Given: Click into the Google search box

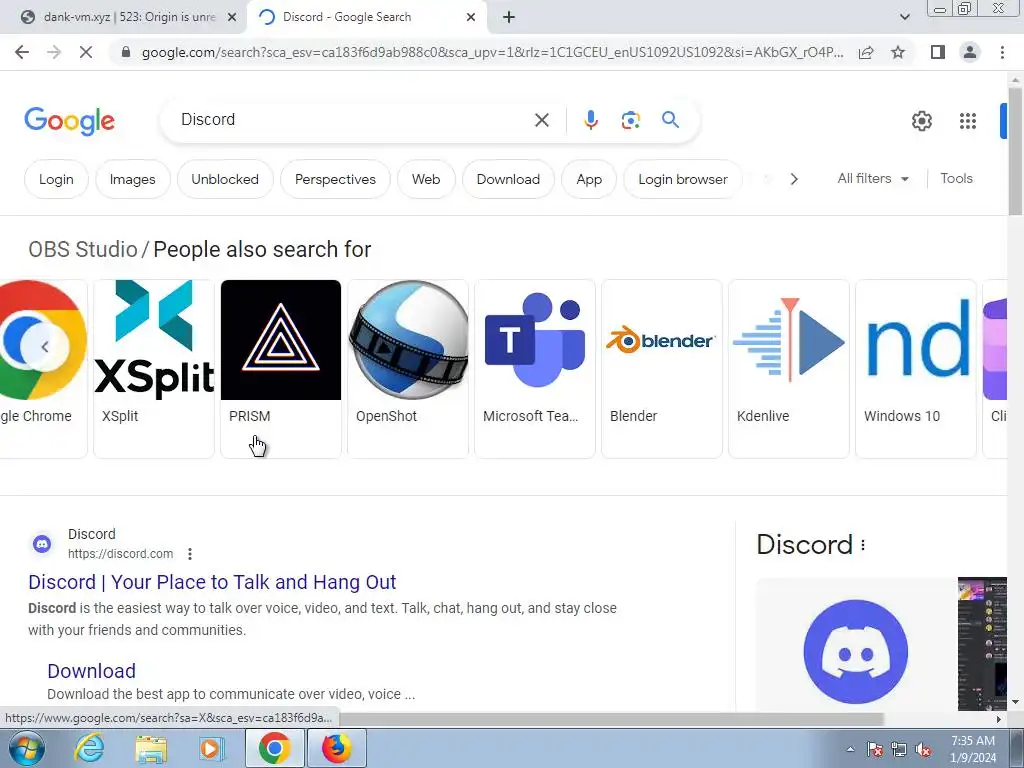Looking at the screenshot, I should click(353, 120).
